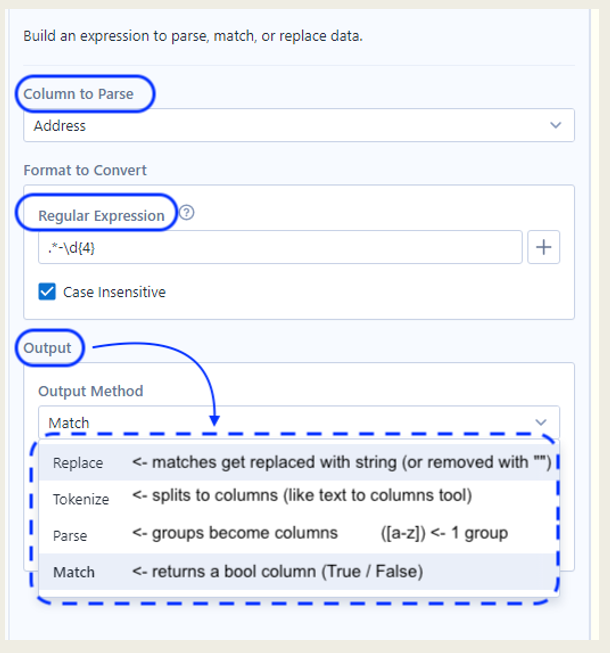Viewport: 610px width, 653px height.
Task: Click the Regular Expression help question-mark icon
Action: [x=187, y=213]
